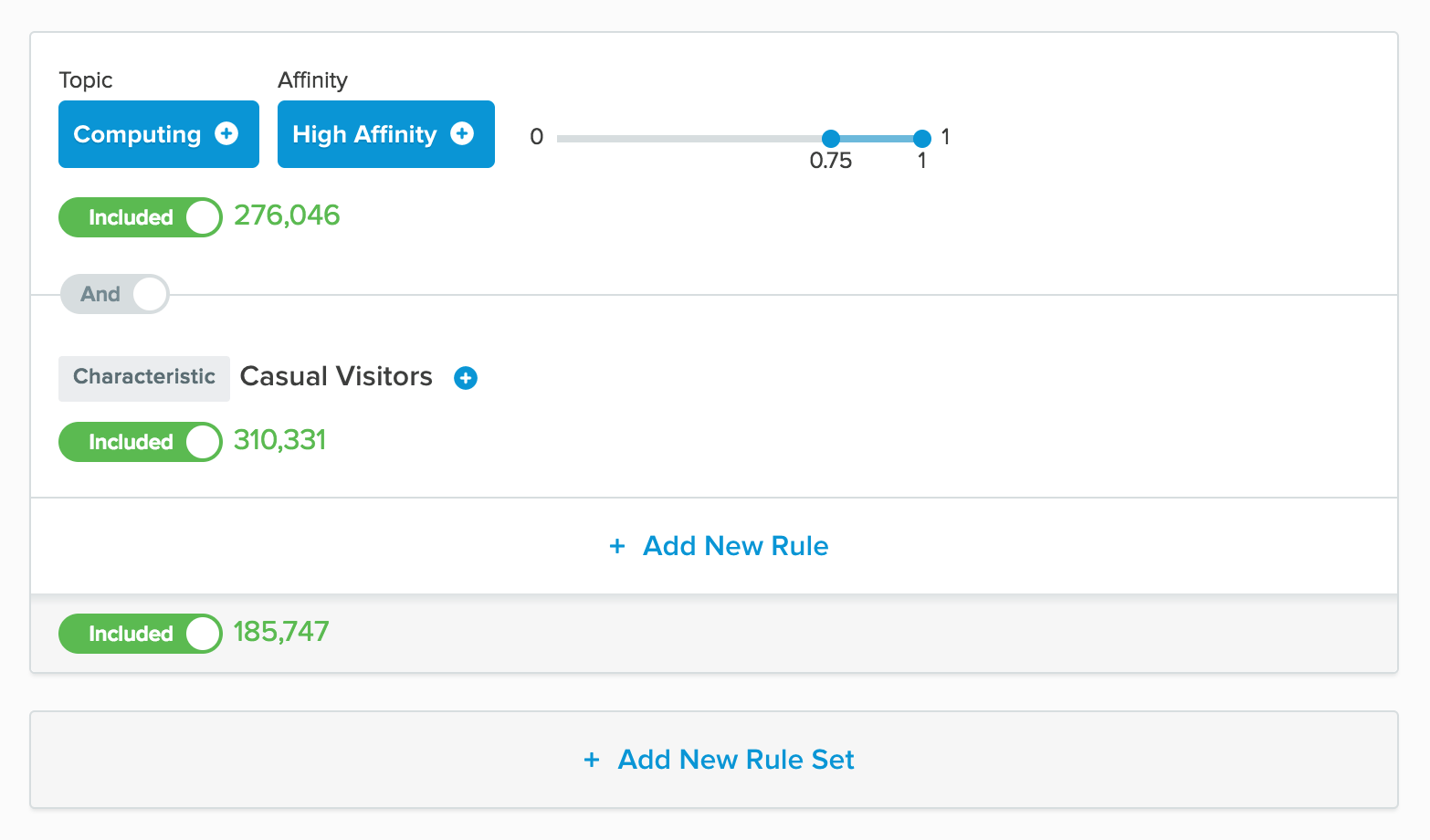Viewport: 1430px width, 840px height.
Task: Click the plus sign before Add New Rule Set
Action: (592, 760)
